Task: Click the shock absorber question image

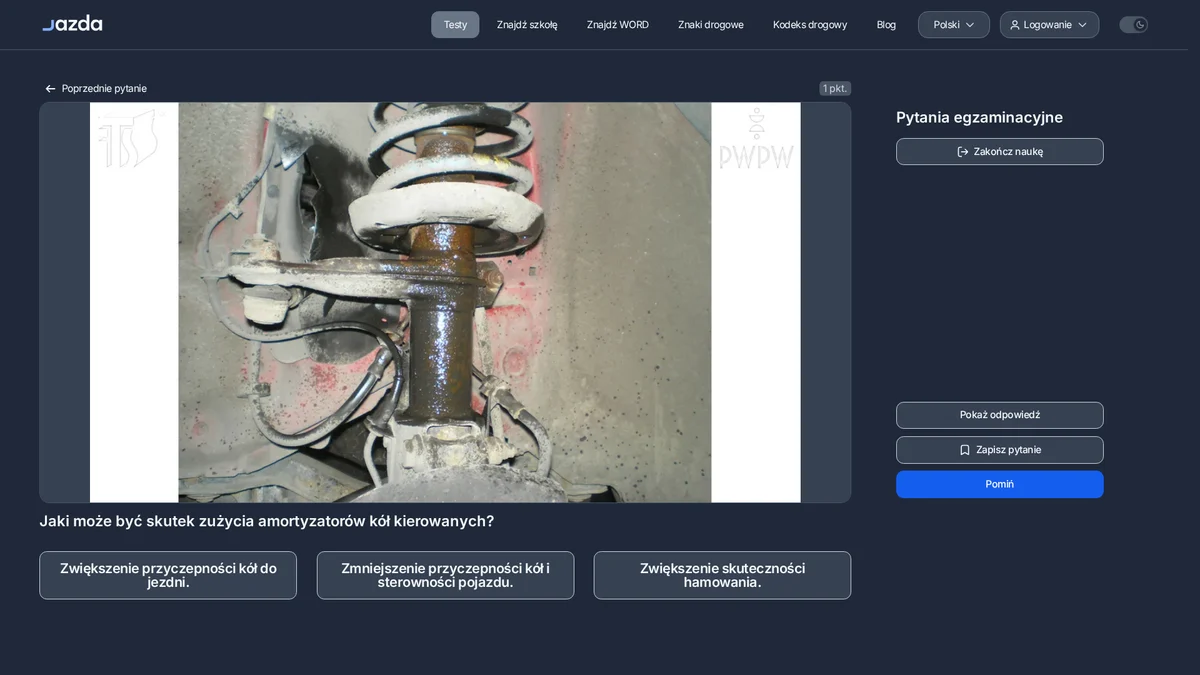Action: (x=445, y=302)
